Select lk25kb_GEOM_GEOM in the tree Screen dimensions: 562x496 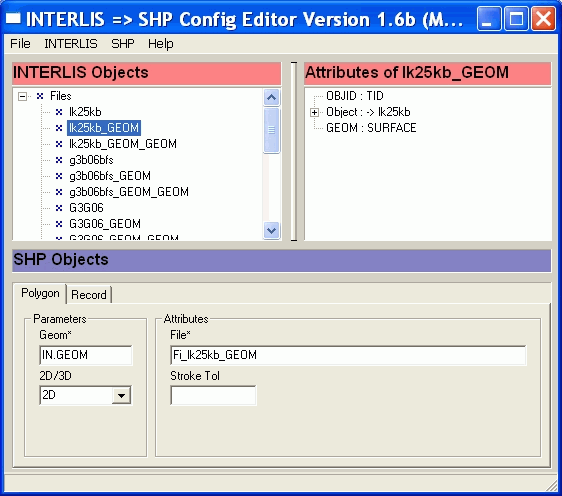pos(123,144)
